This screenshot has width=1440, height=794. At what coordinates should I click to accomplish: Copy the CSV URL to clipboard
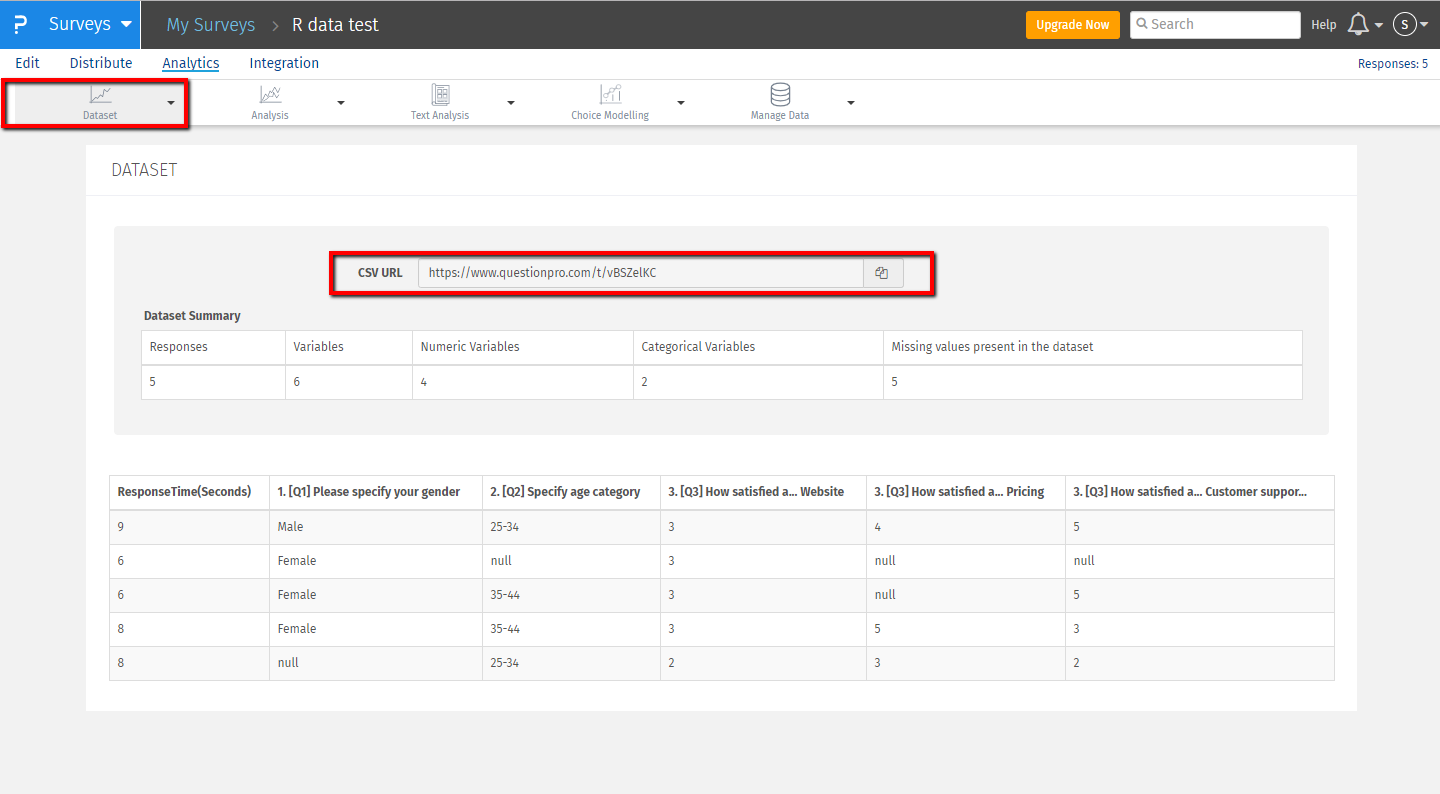point(882,273)
